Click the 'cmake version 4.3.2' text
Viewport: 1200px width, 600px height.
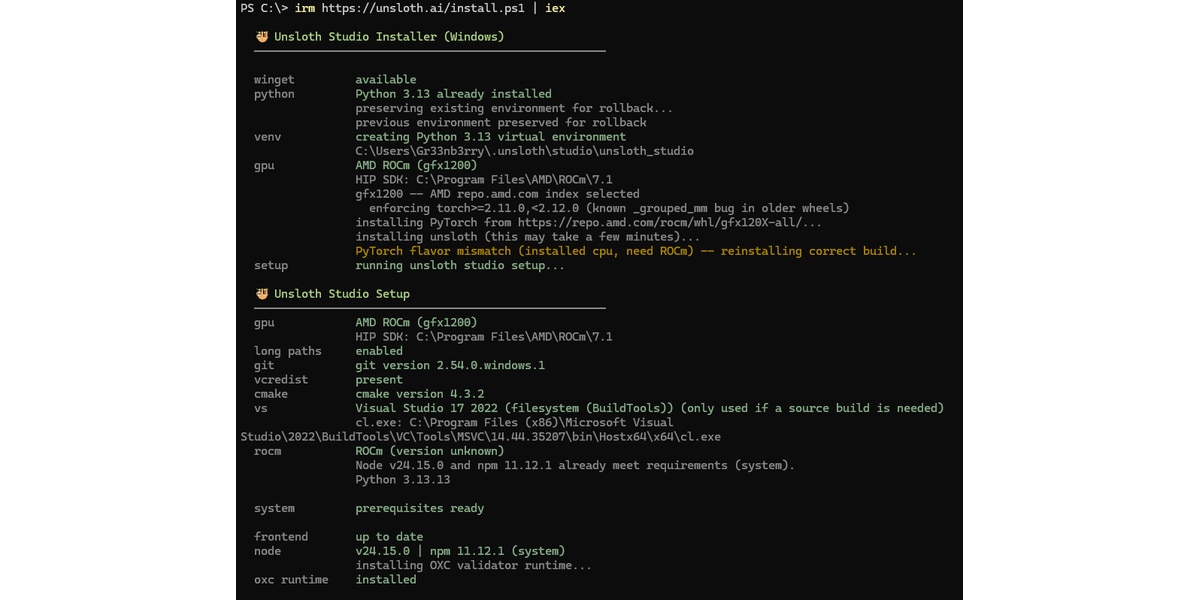420,394
